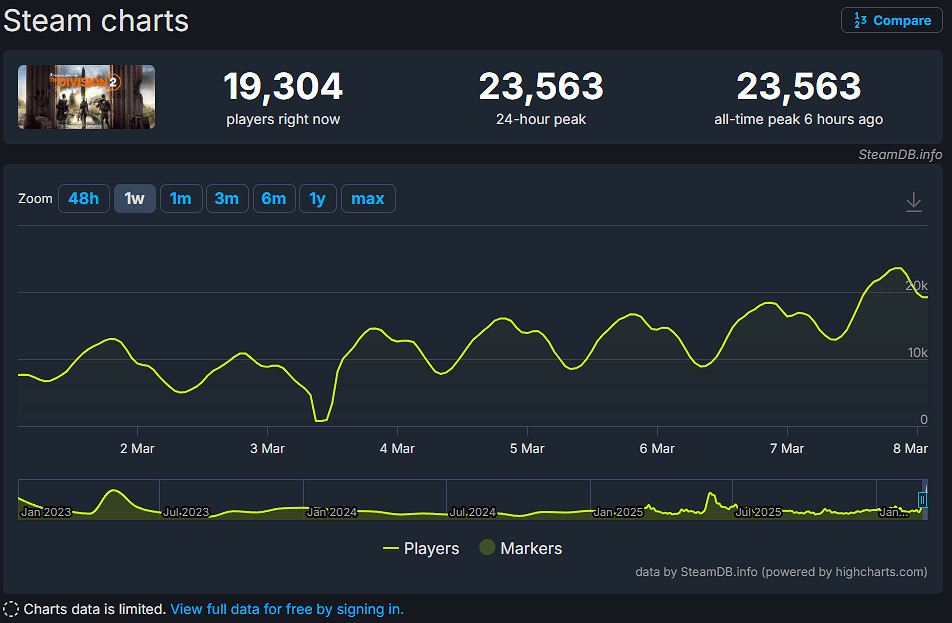This screenshot has height=623, width=952.
Task: Click the Markers circle icon in legend
Action: coord(487,548)
